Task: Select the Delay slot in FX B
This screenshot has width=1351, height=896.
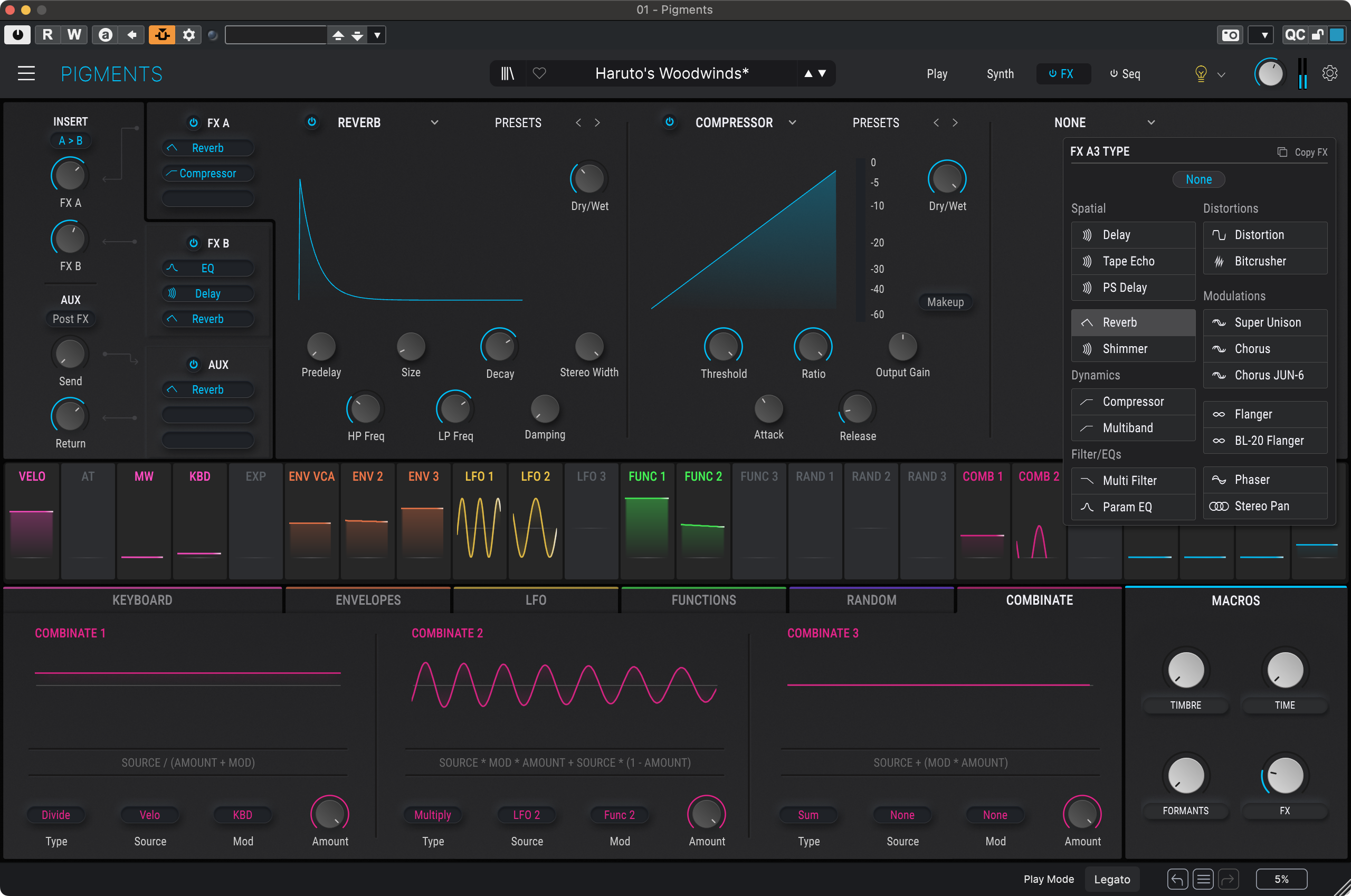Action: pos(207,294)
